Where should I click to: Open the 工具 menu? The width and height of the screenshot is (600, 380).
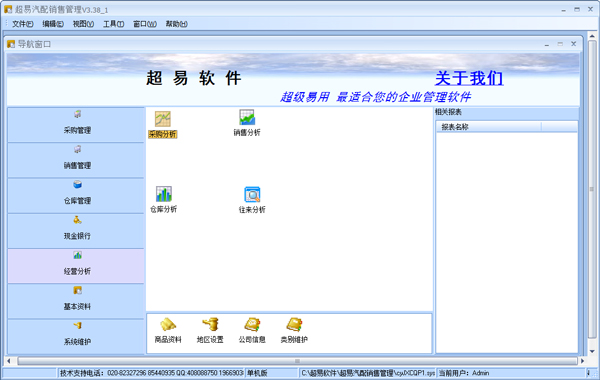point(113,24)
